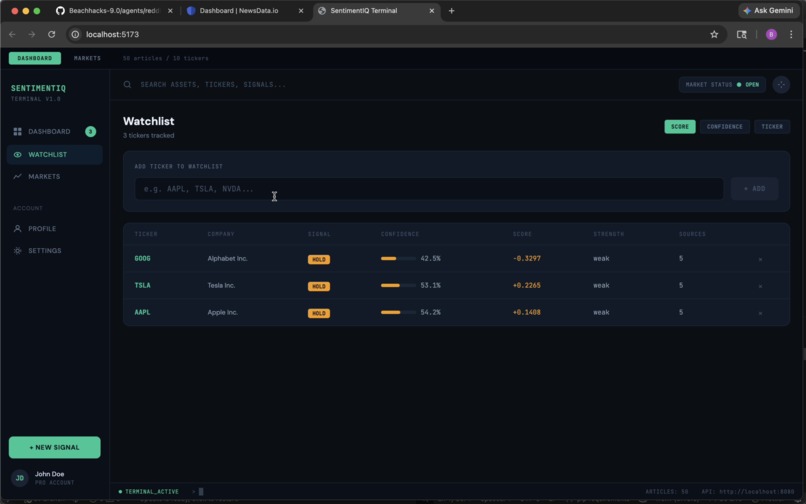The height and width of the screenshot is (504, 806).
Task: Go back in browser history
Action: pyautogui.click(x=12, y=34)
